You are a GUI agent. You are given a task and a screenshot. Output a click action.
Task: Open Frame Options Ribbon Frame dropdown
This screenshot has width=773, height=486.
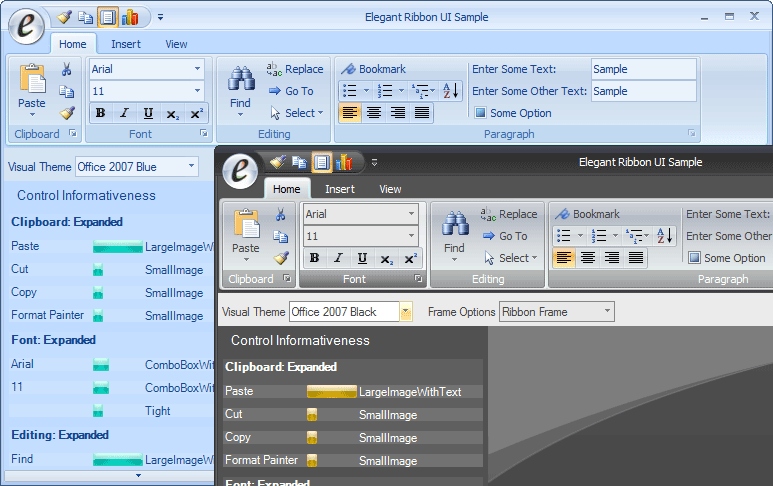[607, 312]
